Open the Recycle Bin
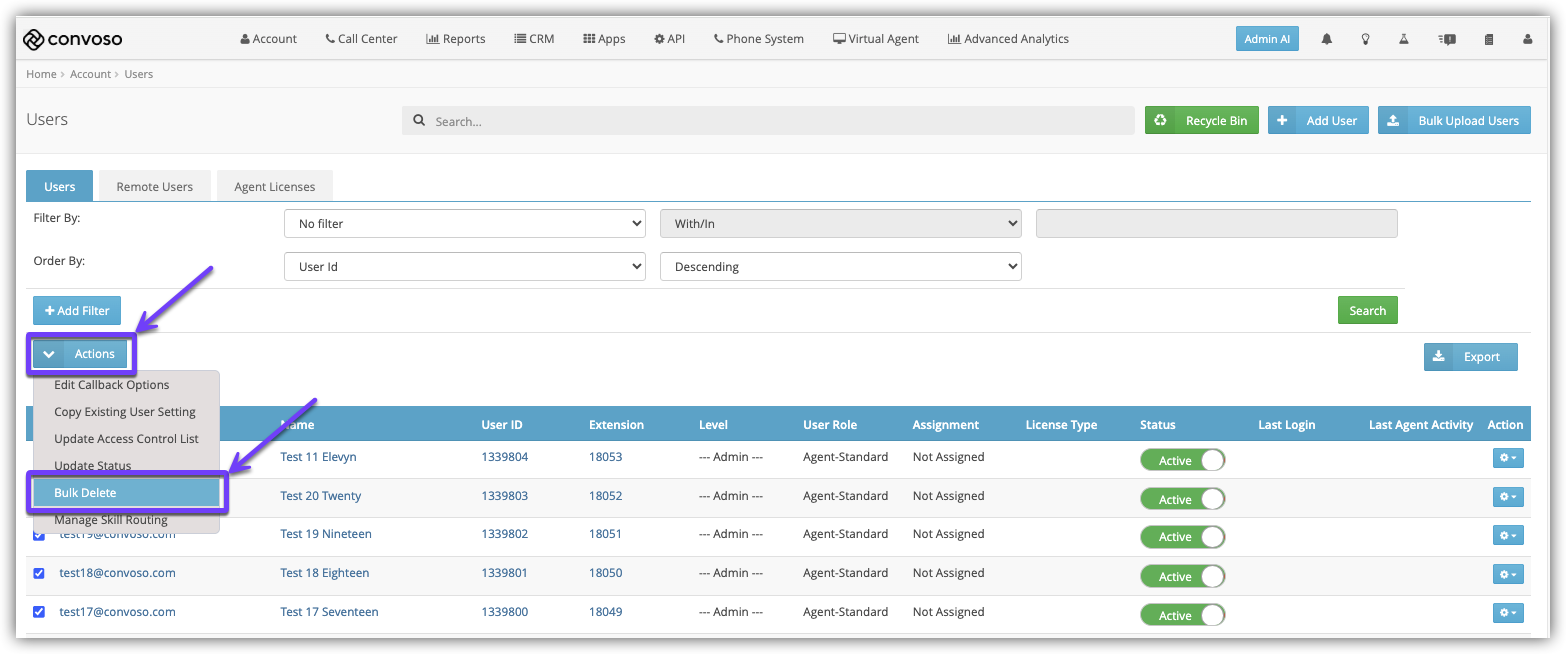Image resolution: width=1566 pixels, height=654 pixels. (x=1202, y=120)
